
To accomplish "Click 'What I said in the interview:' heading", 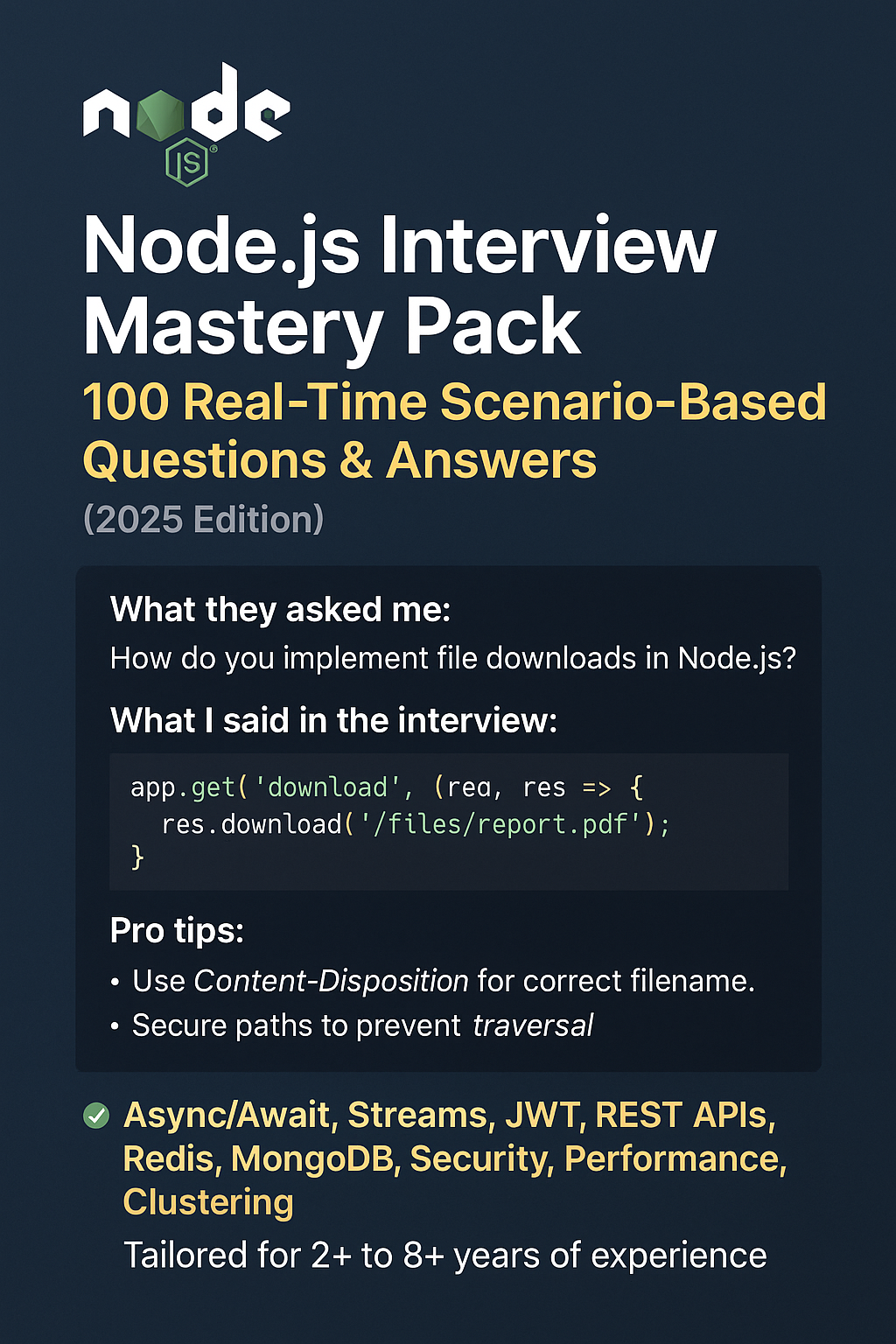I will click(333, 721).
